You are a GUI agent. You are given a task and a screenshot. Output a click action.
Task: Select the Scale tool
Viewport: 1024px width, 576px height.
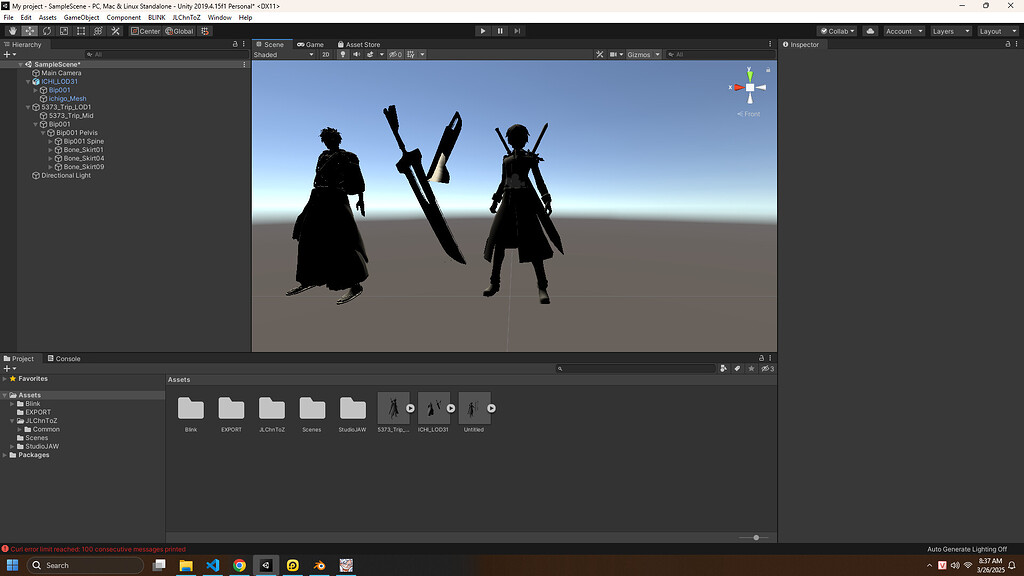pyautogui.click(x=63, y=30)
